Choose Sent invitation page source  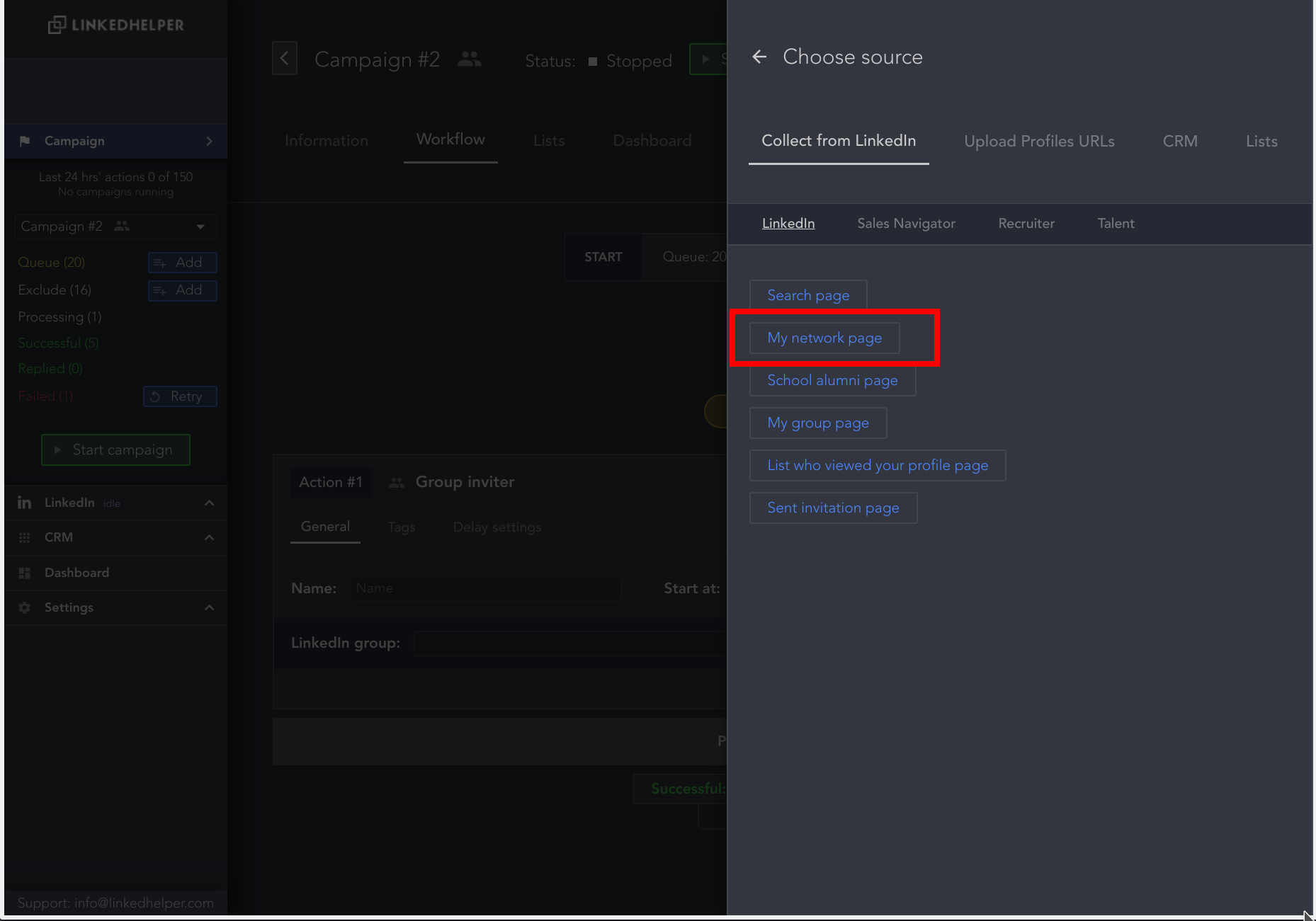point(833,508)
